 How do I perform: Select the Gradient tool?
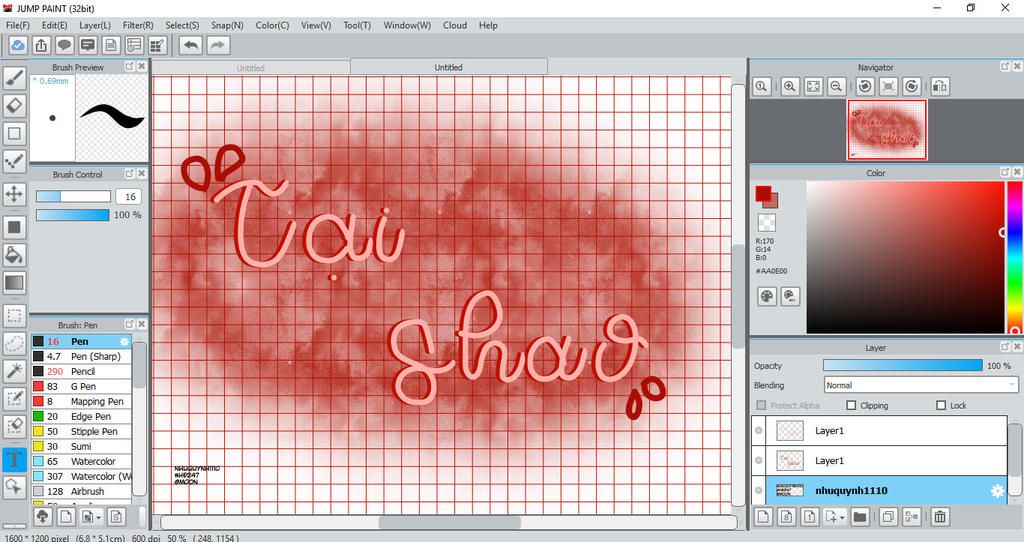tap(14, 283)
